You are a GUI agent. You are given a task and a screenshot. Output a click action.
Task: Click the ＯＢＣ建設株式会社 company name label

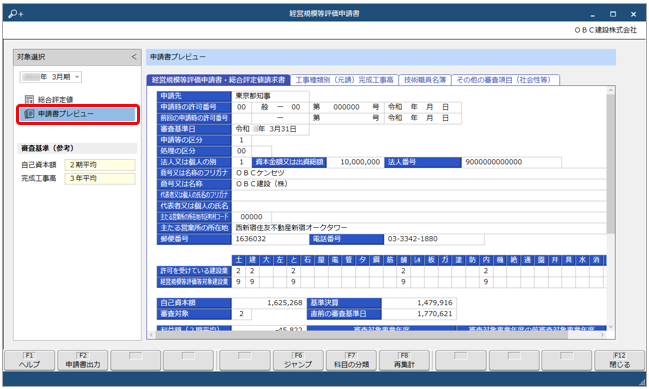point(606,30)
